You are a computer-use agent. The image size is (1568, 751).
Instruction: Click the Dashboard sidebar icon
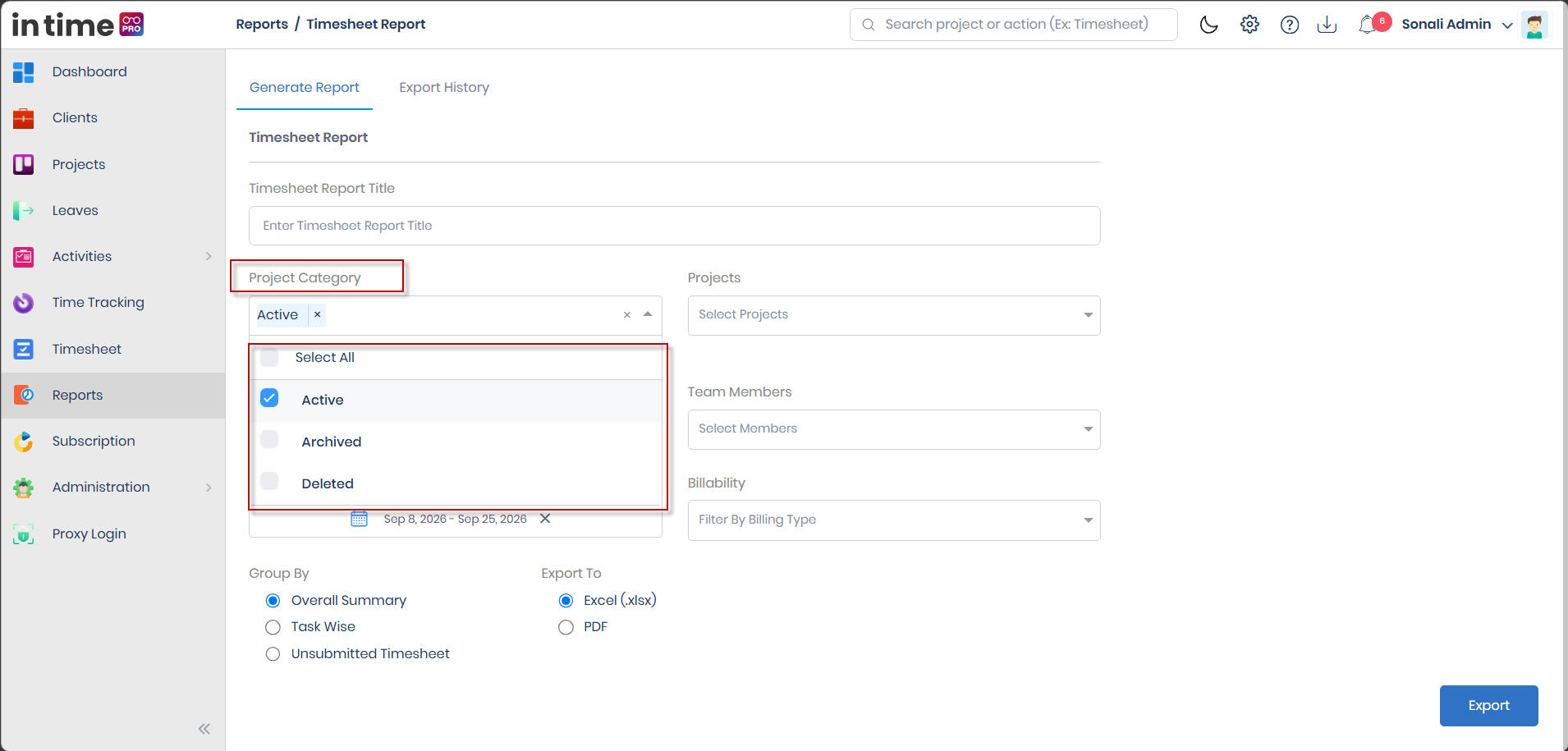24,72
